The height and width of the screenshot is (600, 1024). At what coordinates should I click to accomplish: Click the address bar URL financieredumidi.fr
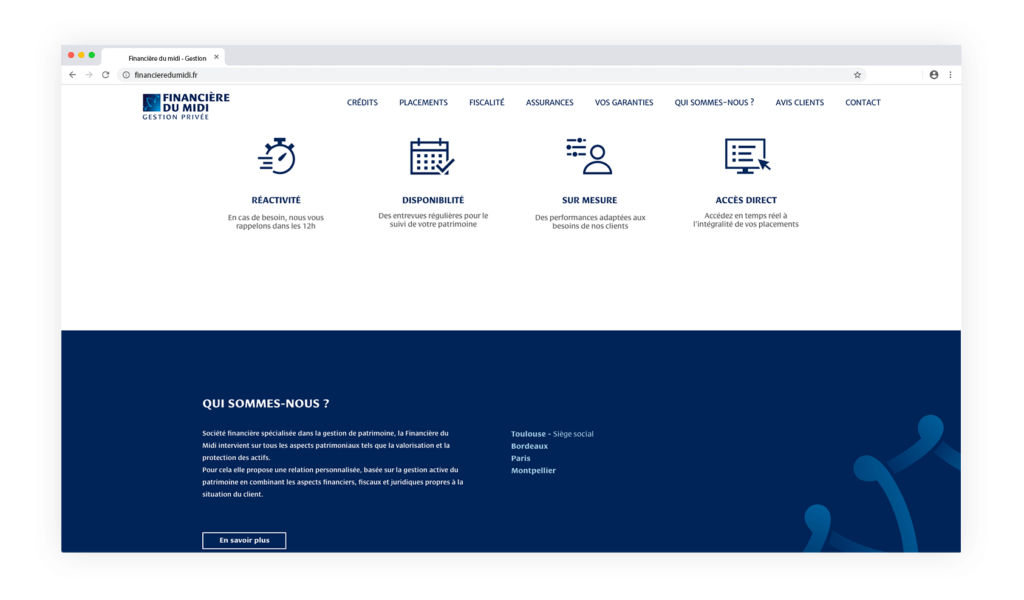[166, 75]
